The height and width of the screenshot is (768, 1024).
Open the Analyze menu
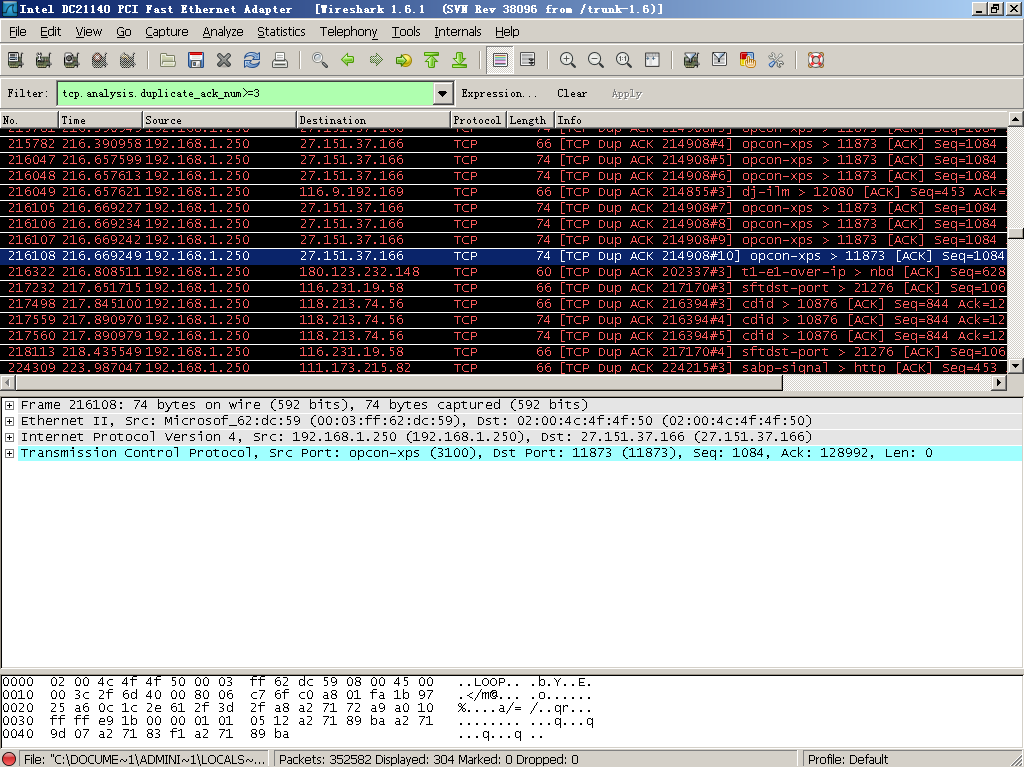(223, 31)
